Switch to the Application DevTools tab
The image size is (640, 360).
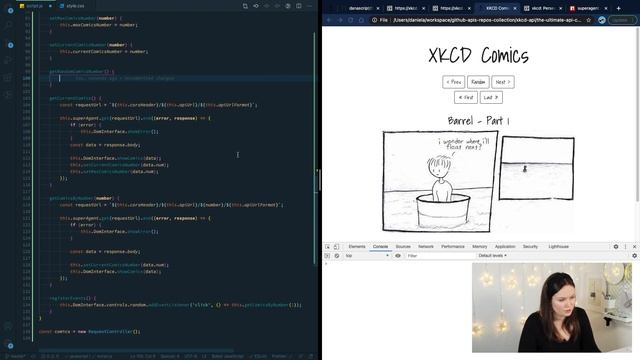click(x=505, y=247)
